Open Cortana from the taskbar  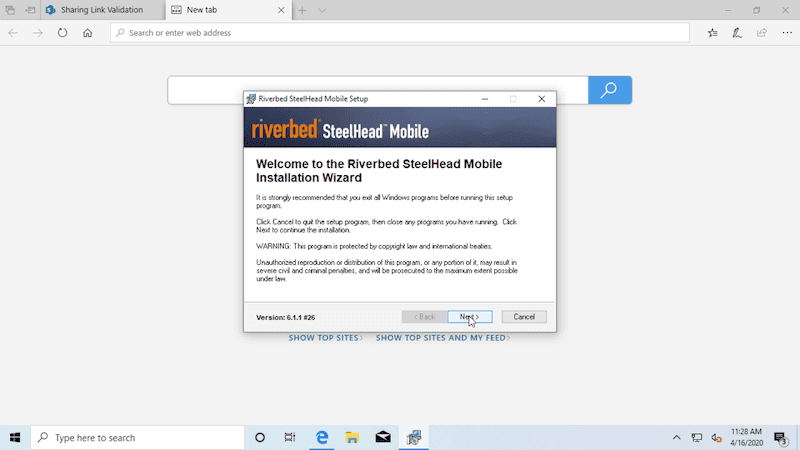tap(260, 437)
